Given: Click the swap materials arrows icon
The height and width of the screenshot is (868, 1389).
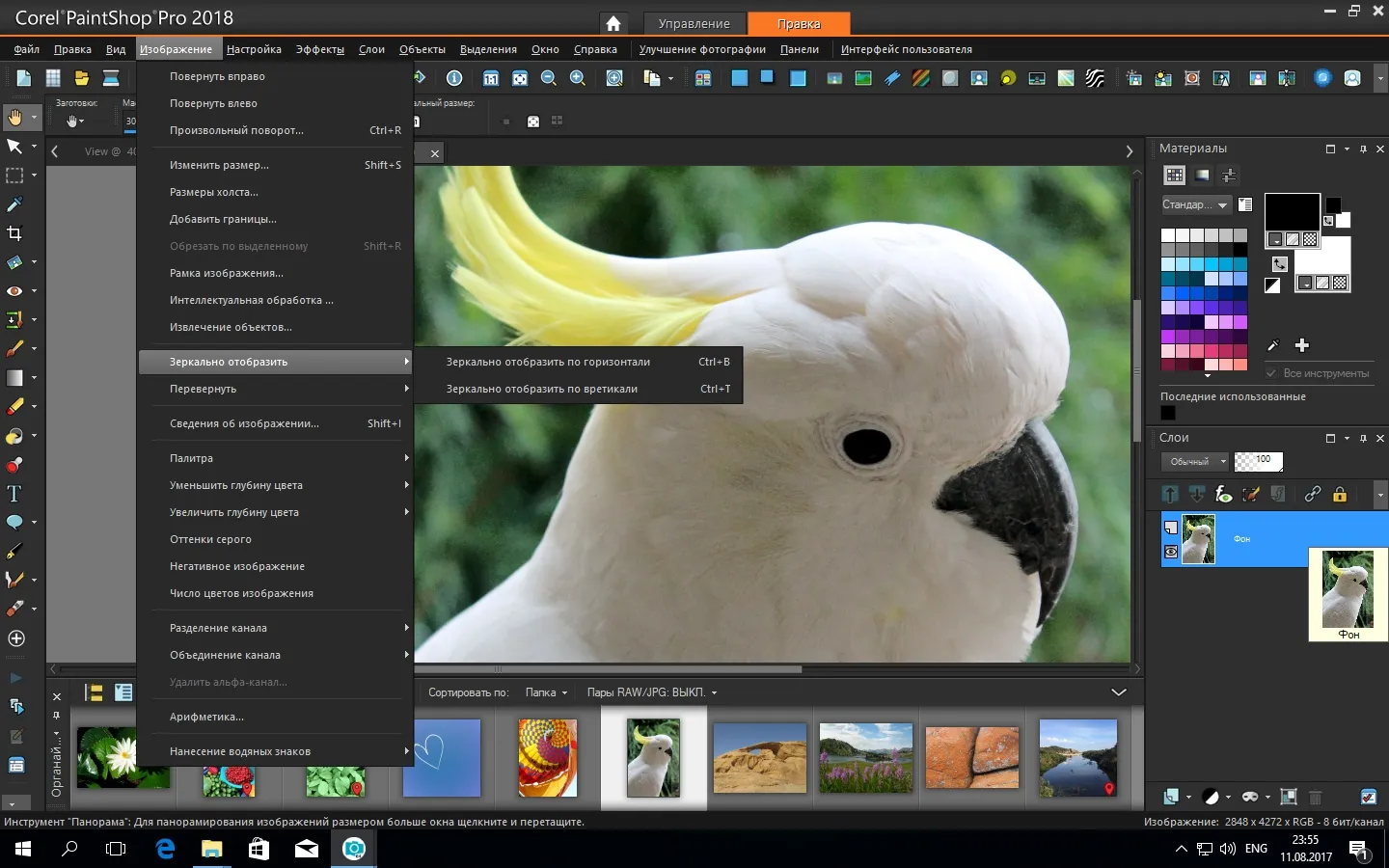Looking at the screenshot, I should click(x=1280, y=263).
